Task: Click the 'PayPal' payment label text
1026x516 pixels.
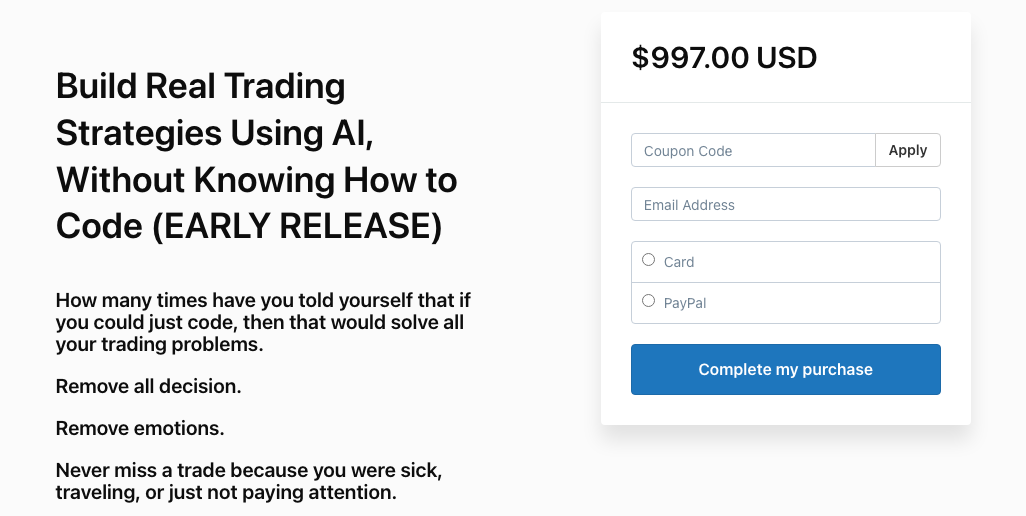Action: pyautogui.click(x=685, y=303)
